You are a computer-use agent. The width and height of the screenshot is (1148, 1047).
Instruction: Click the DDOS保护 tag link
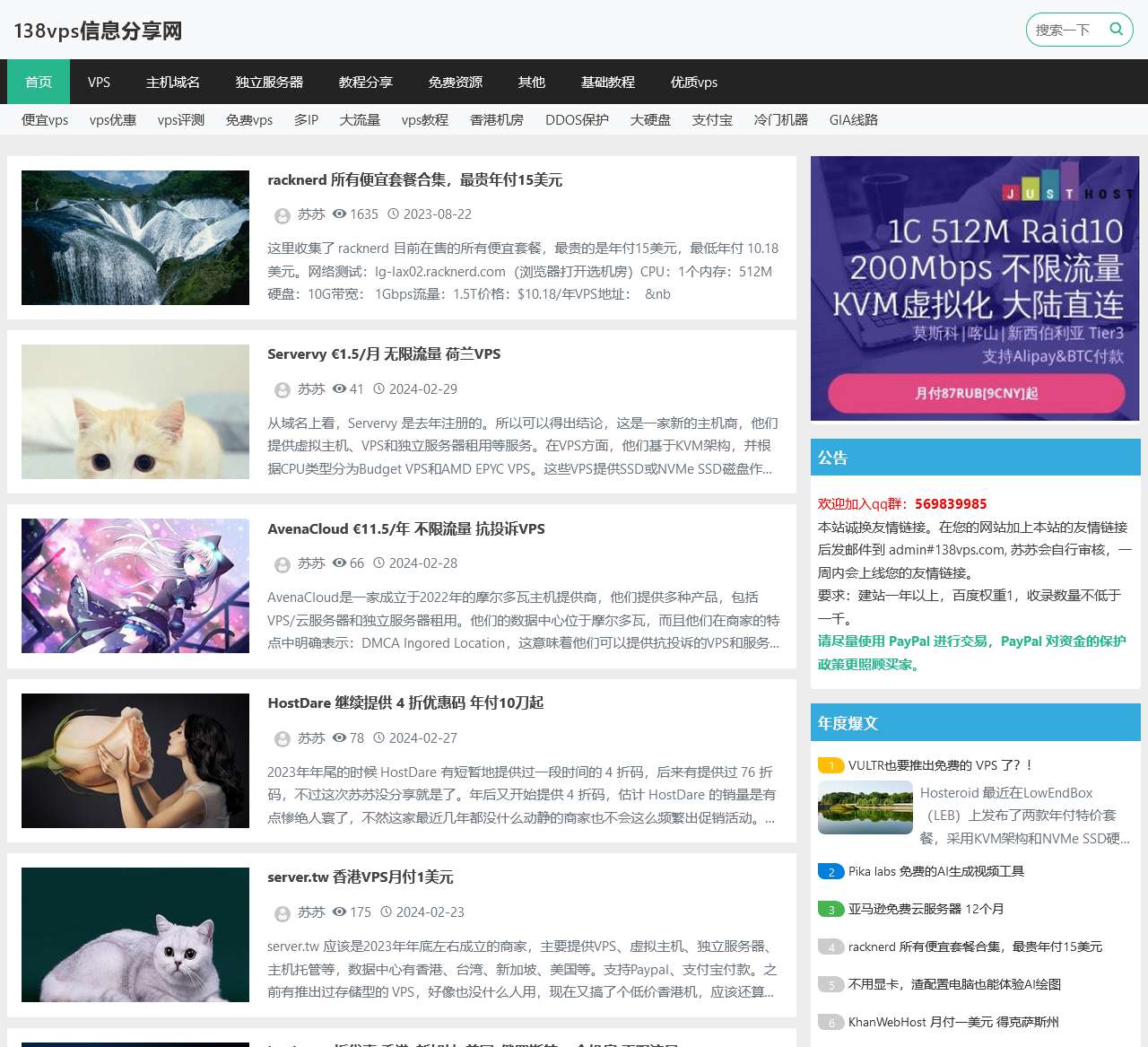click(577, 119)
